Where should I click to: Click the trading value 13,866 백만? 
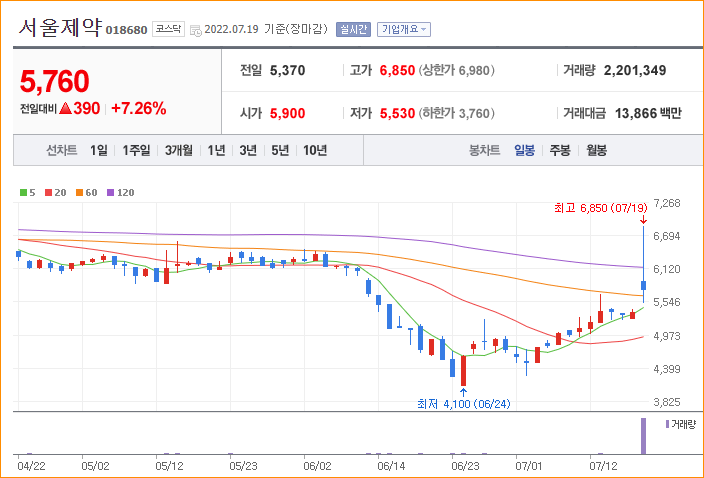click(x=648, y=114)
